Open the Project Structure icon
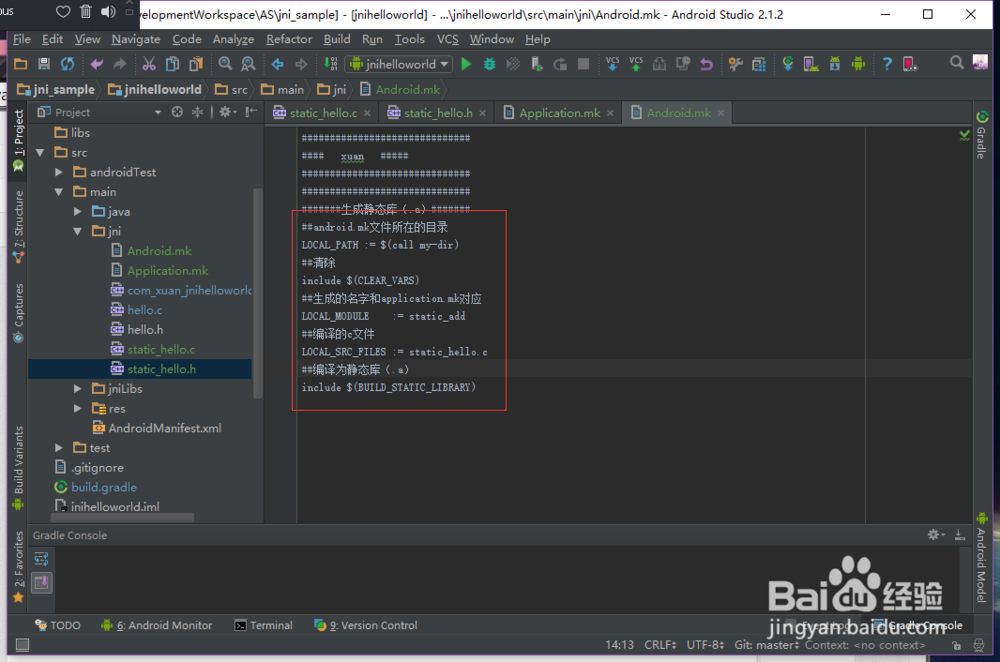Screen dimensions: 1000x662 pos(758,64)
